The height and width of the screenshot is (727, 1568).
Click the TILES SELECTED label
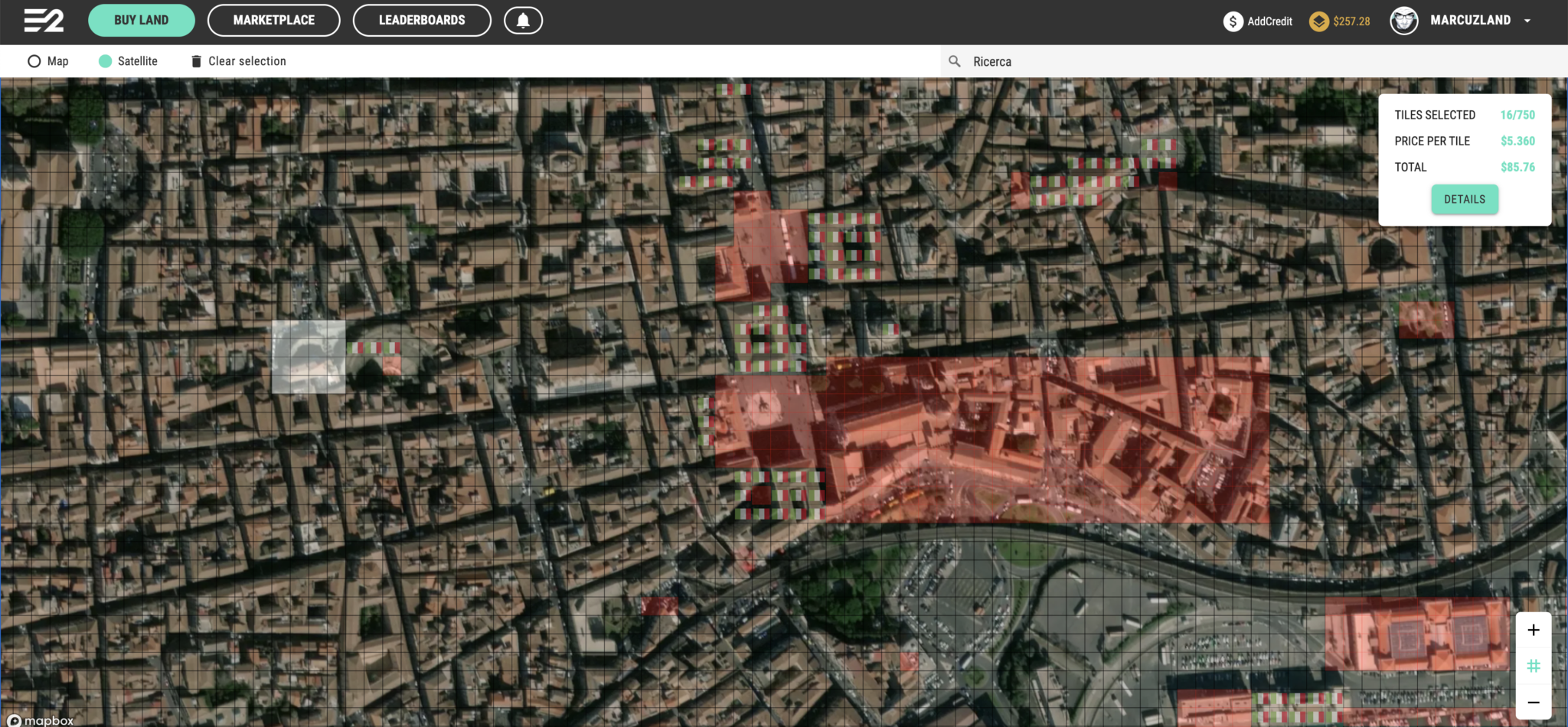[1435, 115]
